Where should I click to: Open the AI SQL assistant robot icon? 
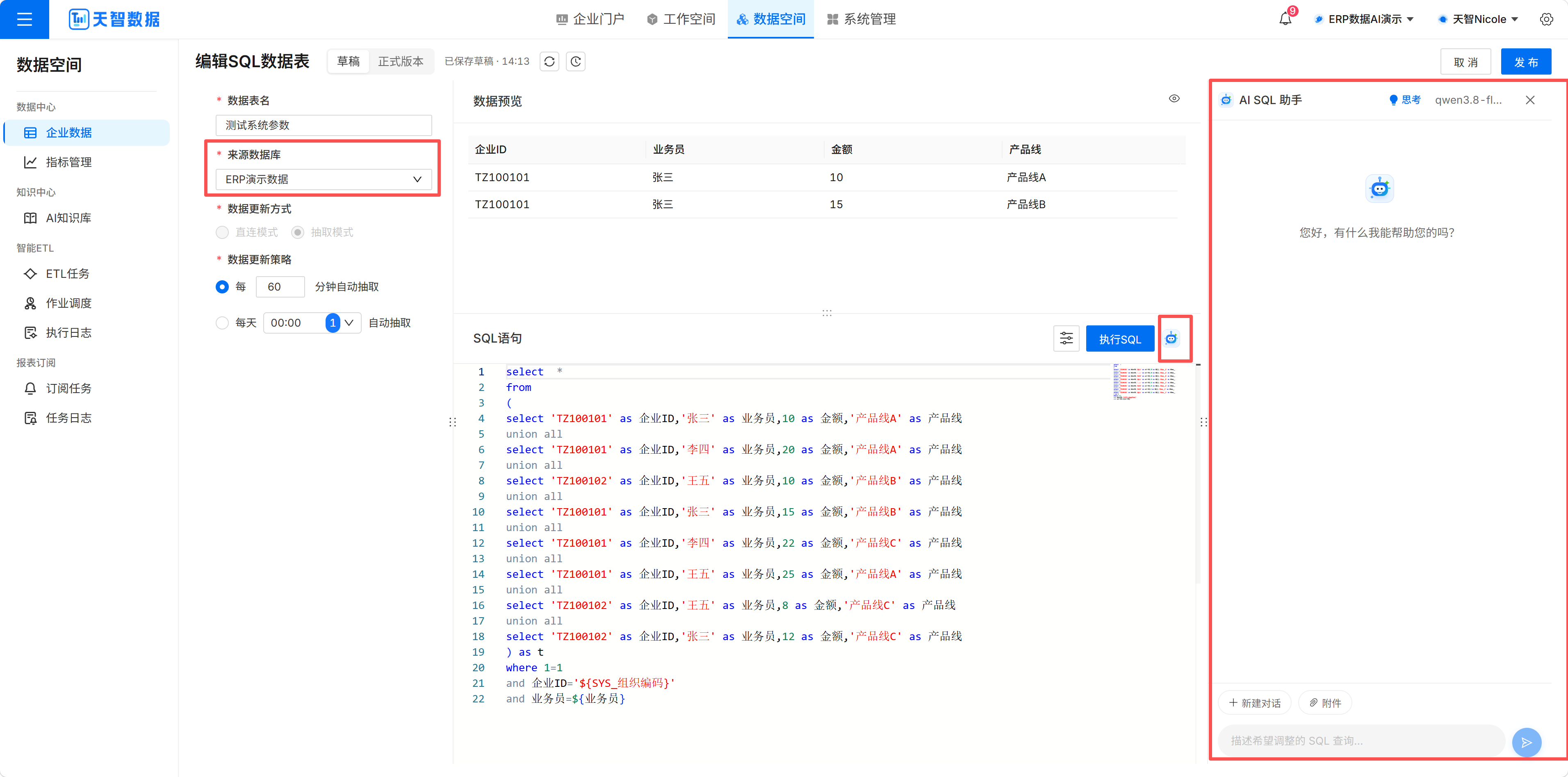[1172, 339]
